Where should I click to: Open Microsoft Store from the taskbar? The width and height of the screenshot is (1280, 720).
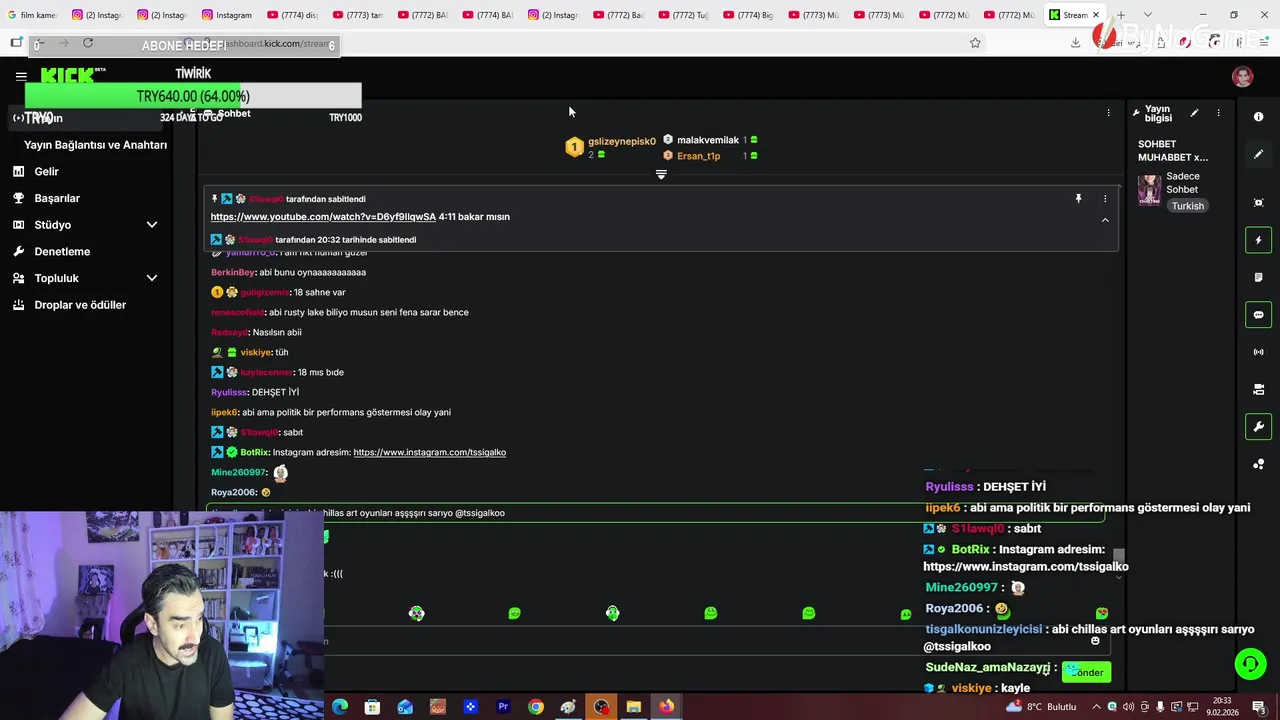(372, 707)
